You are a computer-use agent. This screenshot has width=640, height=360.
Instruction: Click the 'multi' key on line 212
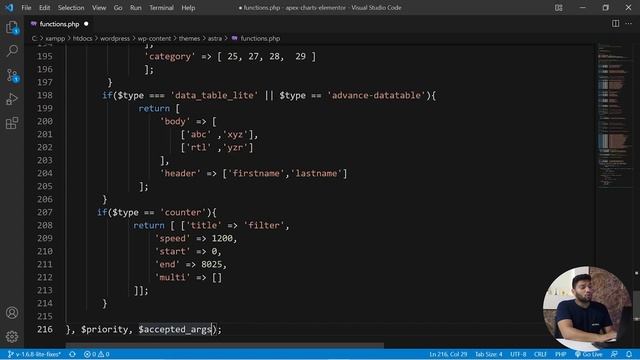tap(173, 277)
